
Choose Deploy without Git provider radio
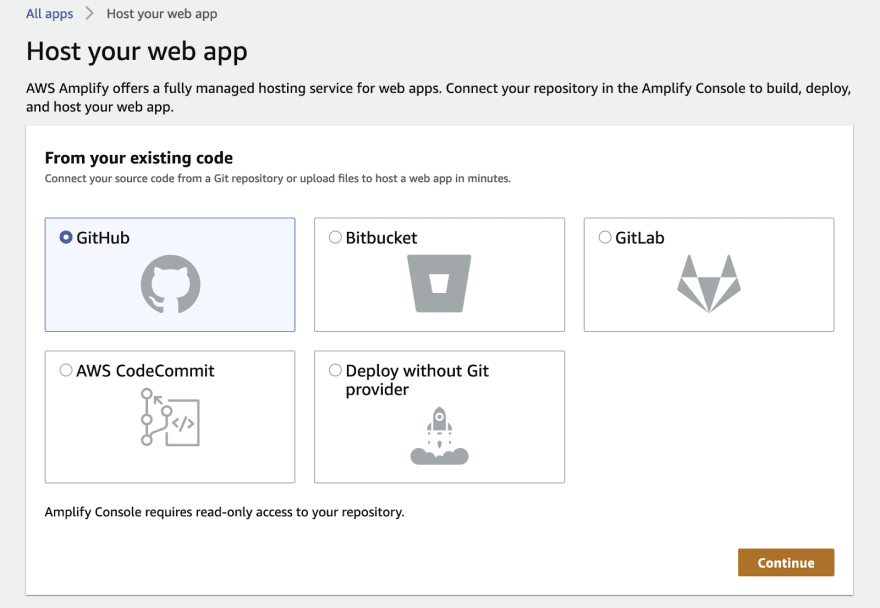pyautogui.click(x=335, y=371)
